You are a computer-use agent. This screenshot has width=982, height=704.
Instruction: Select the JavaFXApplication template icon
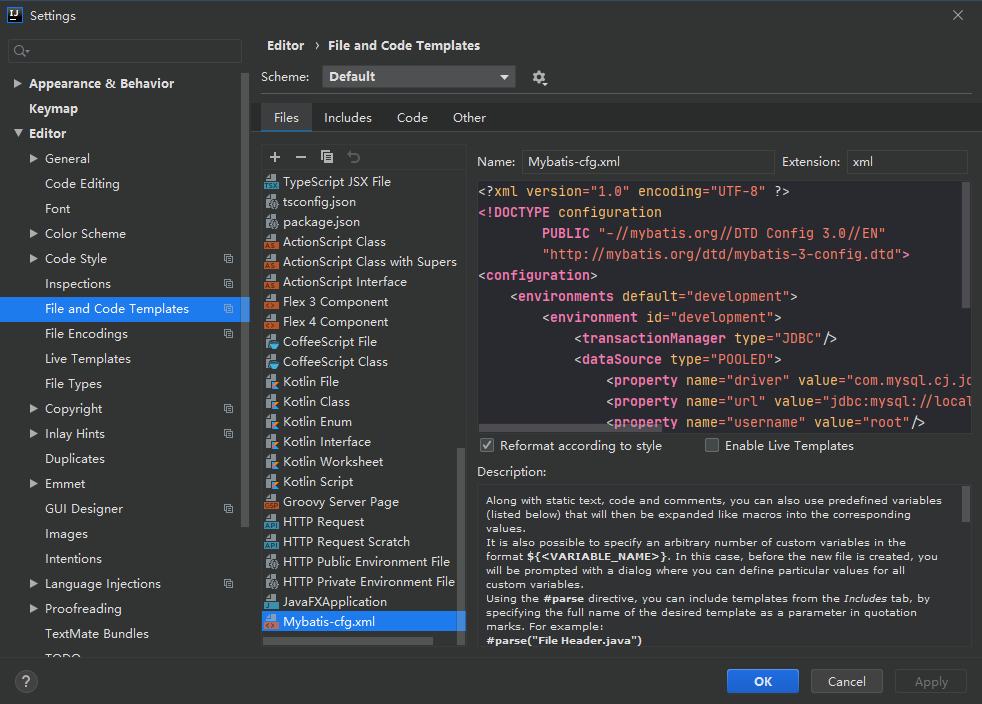pyautogui.click(x=271, y=602)
